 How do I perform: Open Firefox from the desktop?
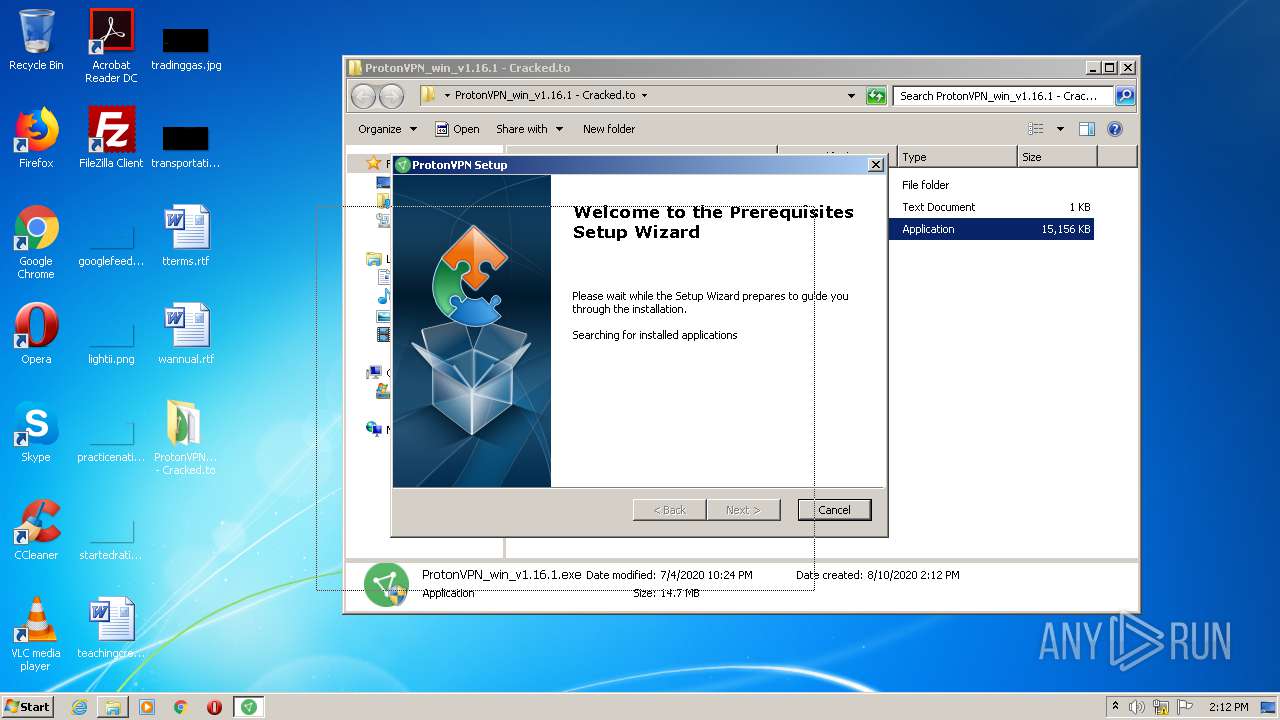click(x=36, y=138)
